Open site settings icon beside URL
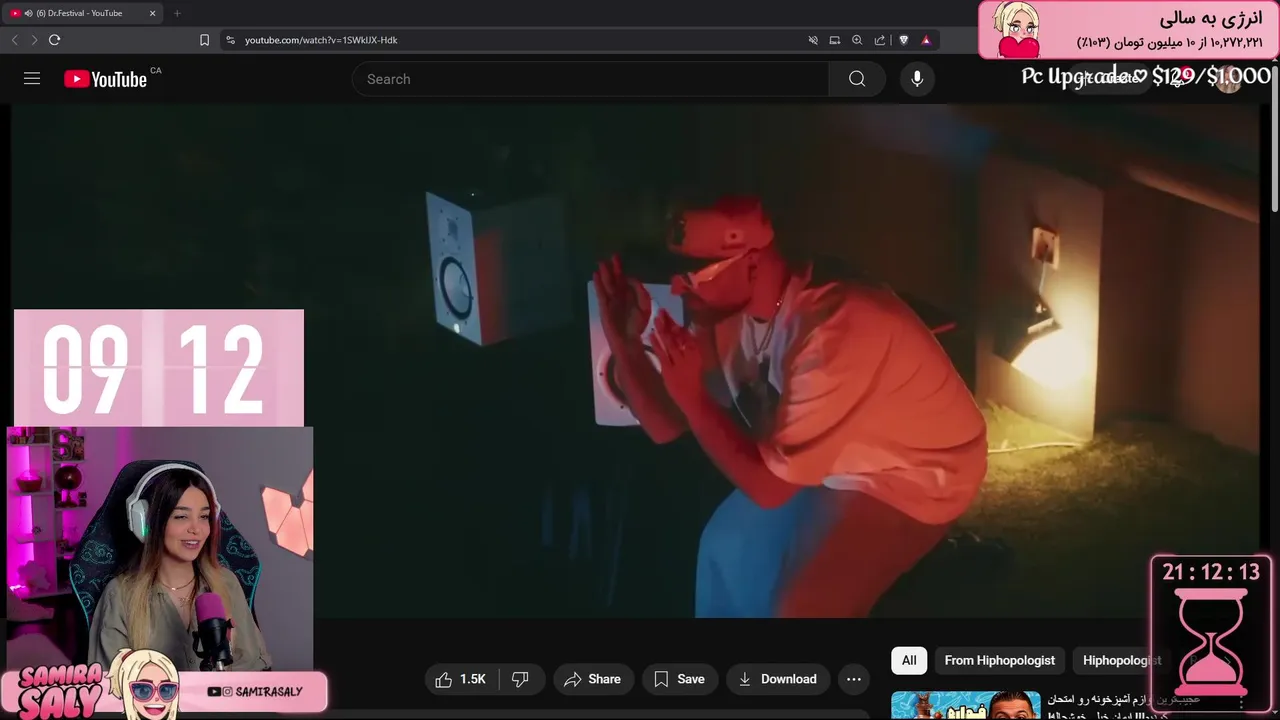Image resolution: width=1280 pixels, height=720 pixels. tap(230, 40)
